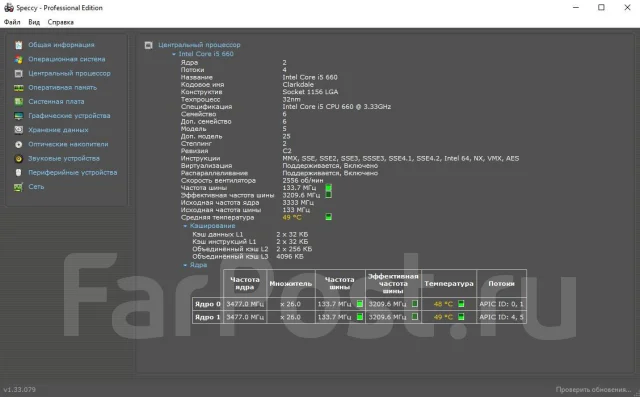Click the Операционная система Windows flag icon
Image resolution: width=640 pixels, height=397 pixels.
coord(18,59)
